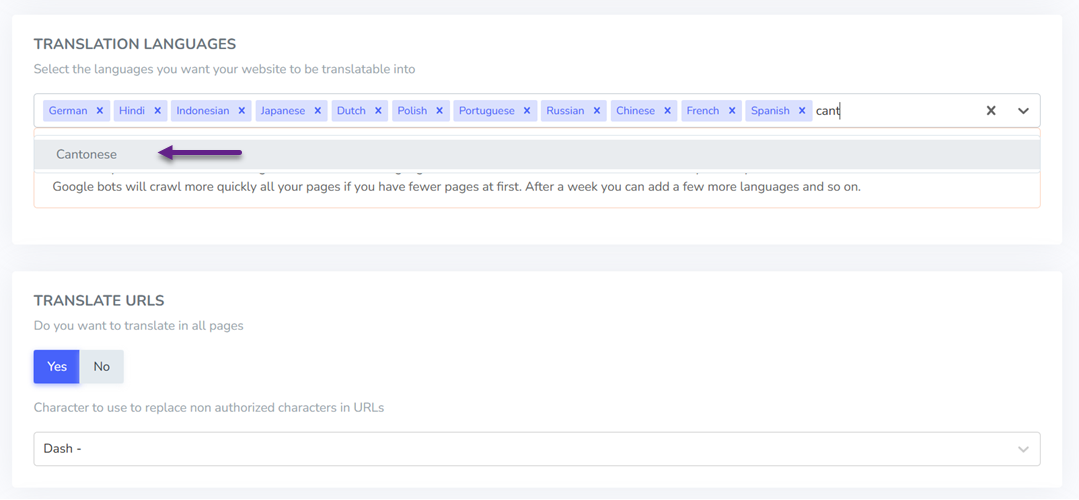Click the French tag label
The image size is (1079, 500).
[703, 111]
